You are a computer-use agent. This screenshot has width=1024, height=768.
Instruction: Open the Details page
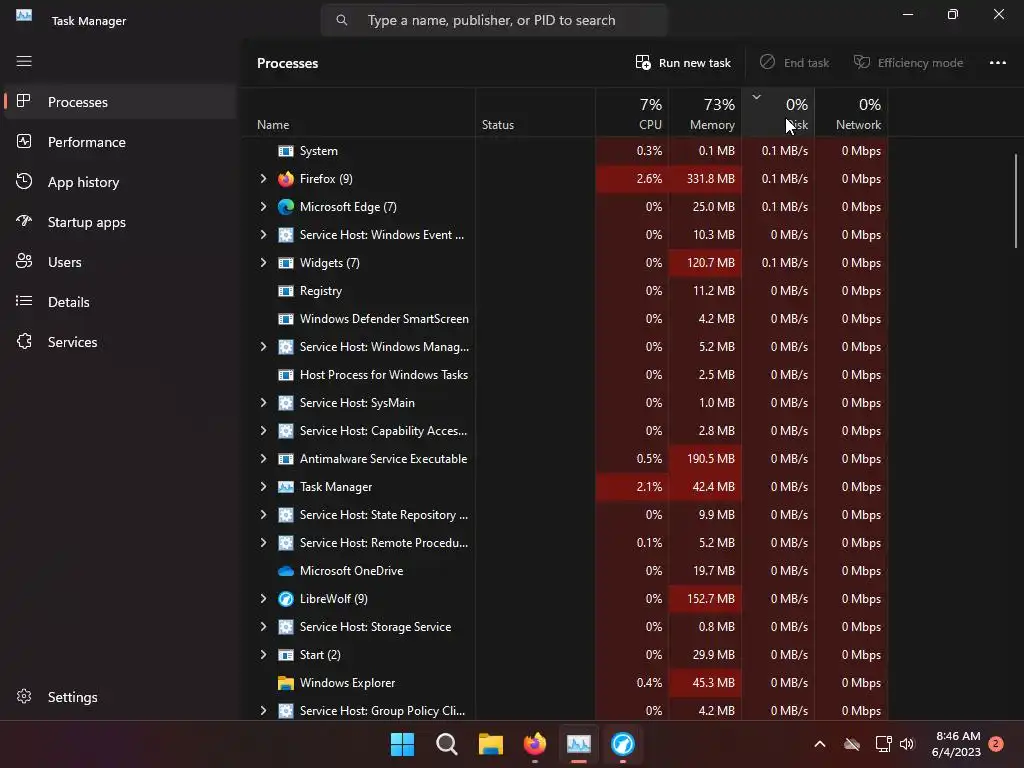click(120, 302)
